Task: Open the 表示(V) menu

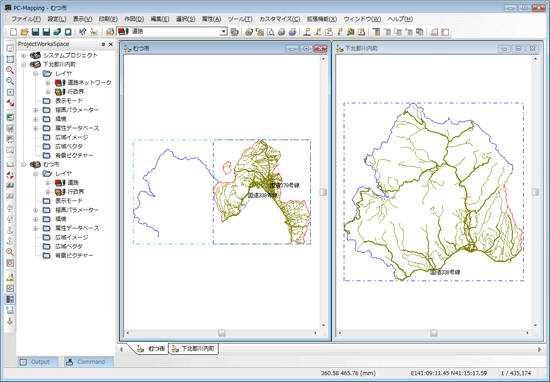Action: pyautogui.click(x=82, y=19)
